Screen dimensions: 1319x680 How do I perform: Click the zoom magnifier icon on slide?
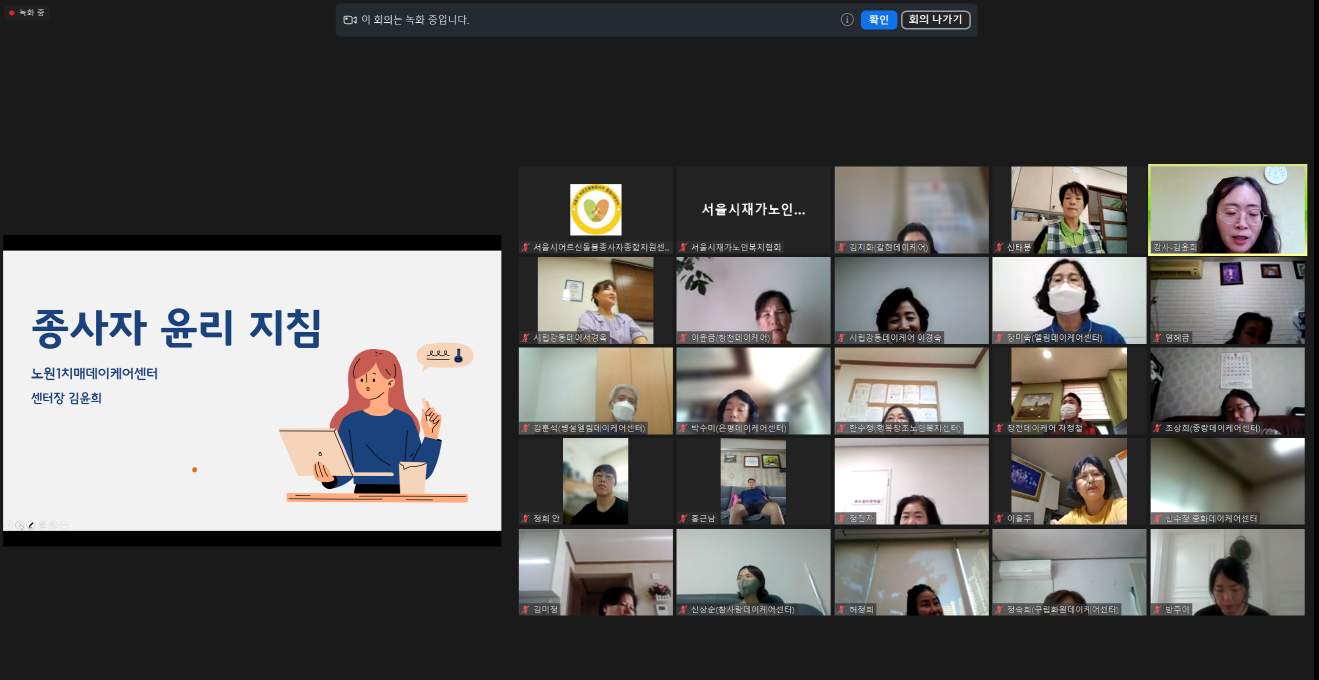point(53,525)
